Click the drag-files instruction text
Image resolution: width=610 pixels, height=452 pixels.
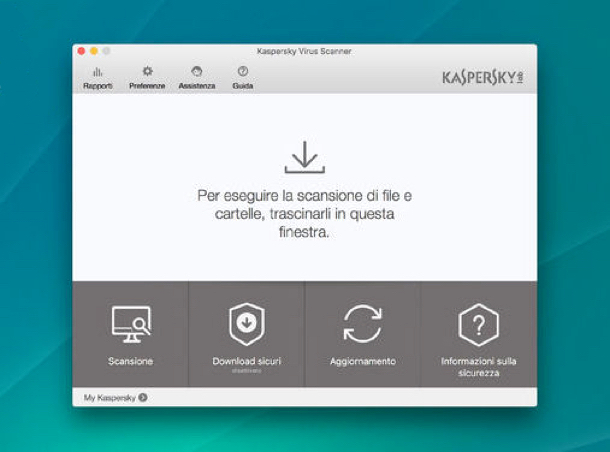click(x=304, y=214)
